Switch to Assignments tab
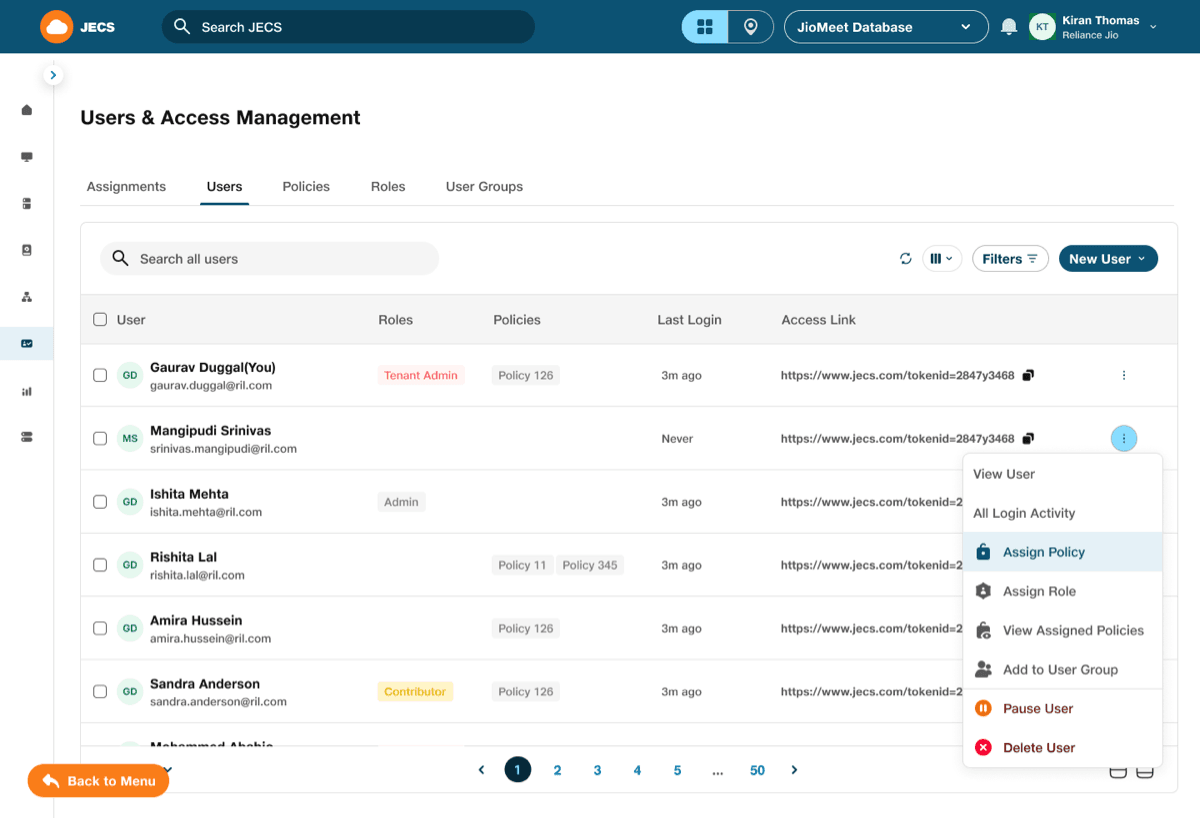The image size is (1200, 819). click(x=127, y=187)
